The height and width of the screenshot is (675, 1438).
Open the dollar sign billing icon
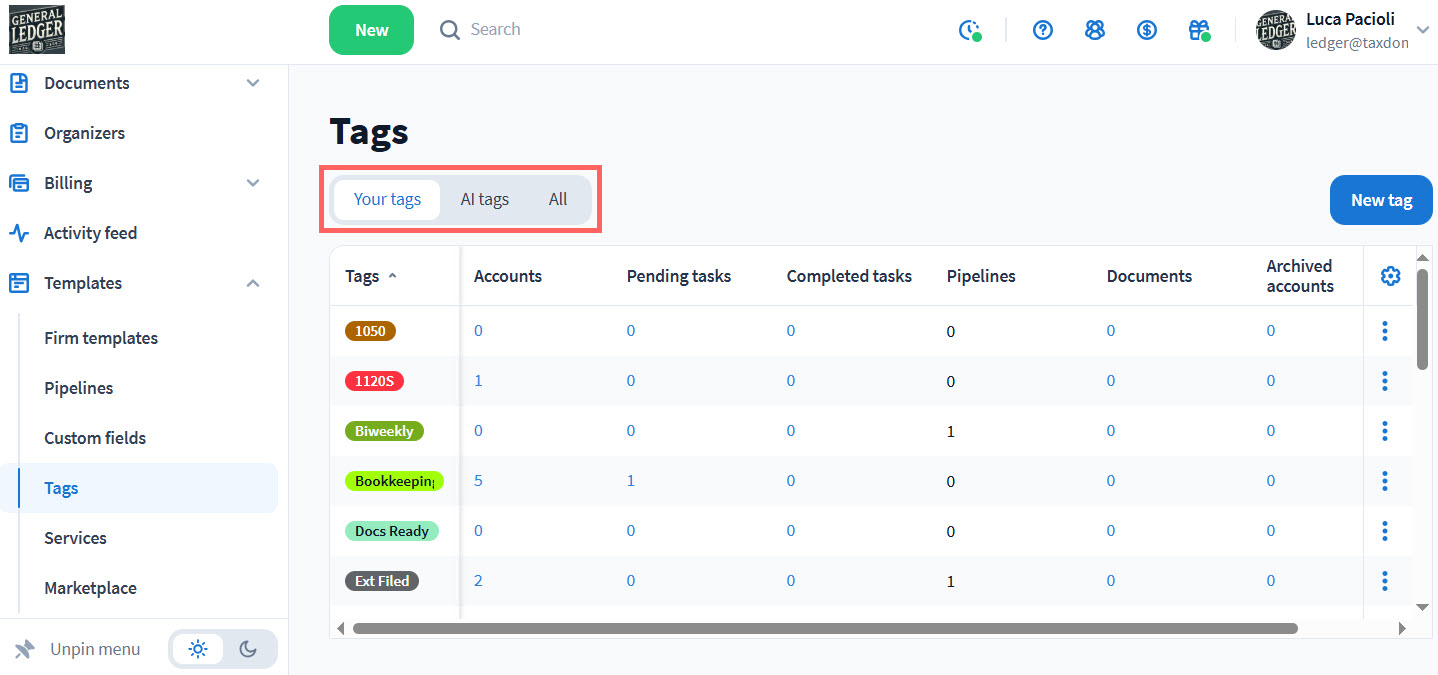coord(1147,30)
